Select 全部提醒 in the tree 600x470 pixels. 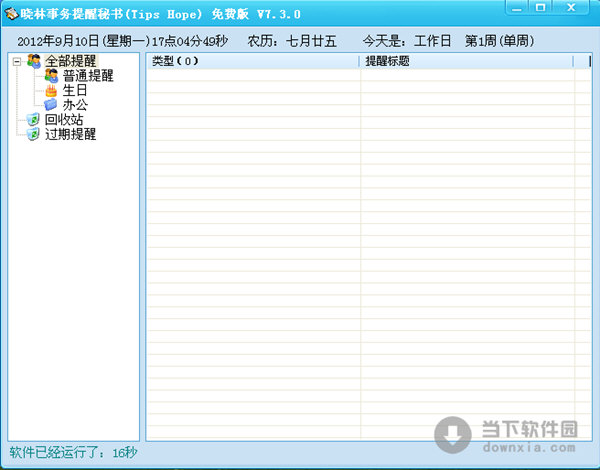71,61
